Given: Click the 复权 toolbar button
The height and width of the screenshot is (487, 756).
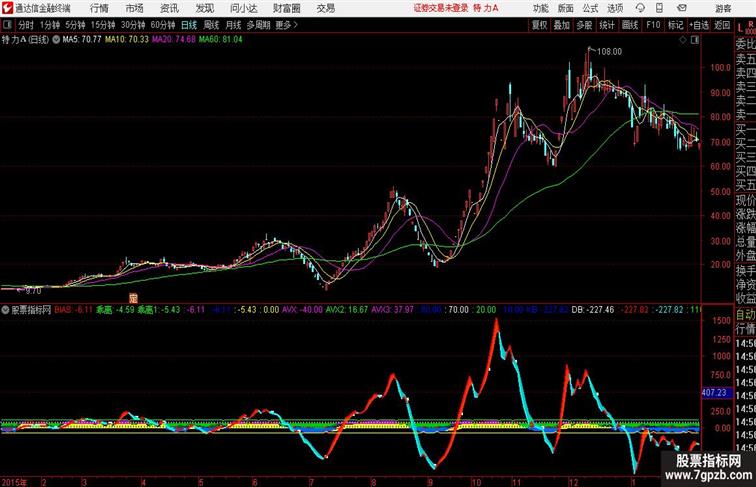Looking at the screenshot, I should coord(540,25).
